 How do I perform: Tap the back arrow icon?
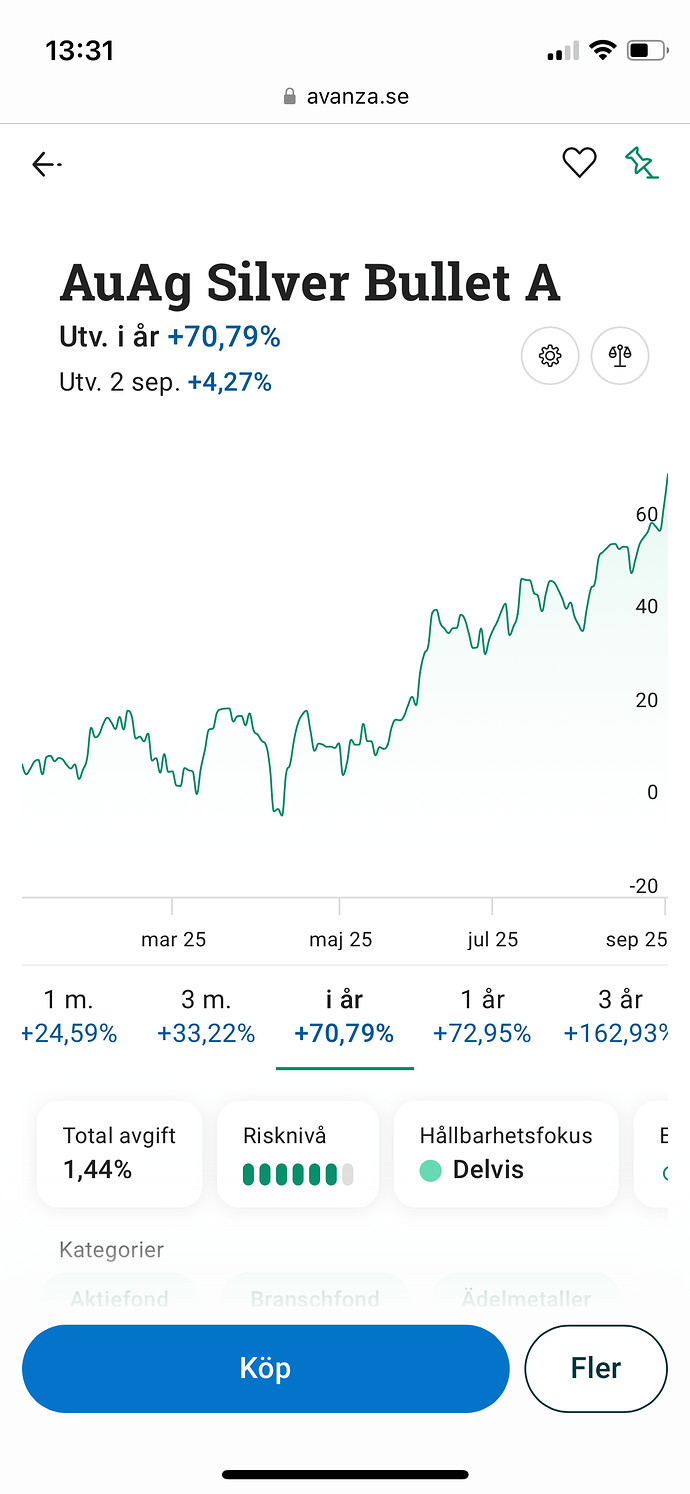pyautogui.click(x=46, y=164)
